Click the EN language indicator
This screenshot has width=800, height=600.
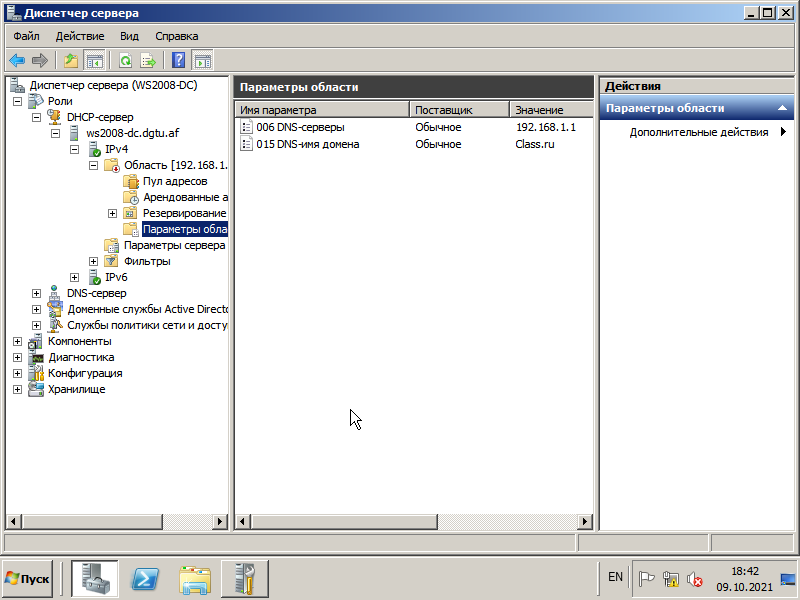click(615, 577)
